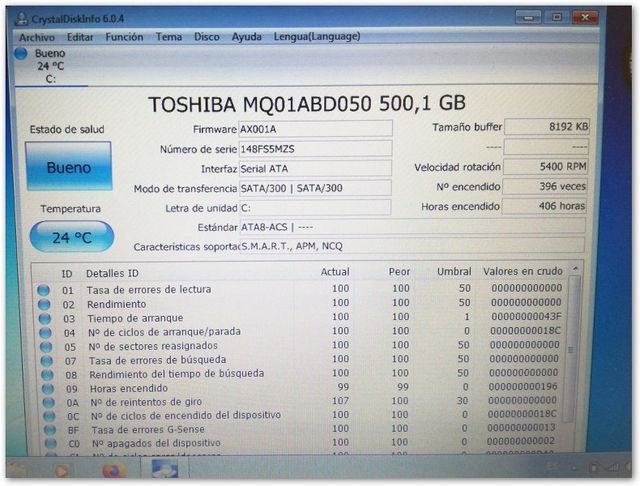Click the power-on hours field 406 horas

(544, 206)
